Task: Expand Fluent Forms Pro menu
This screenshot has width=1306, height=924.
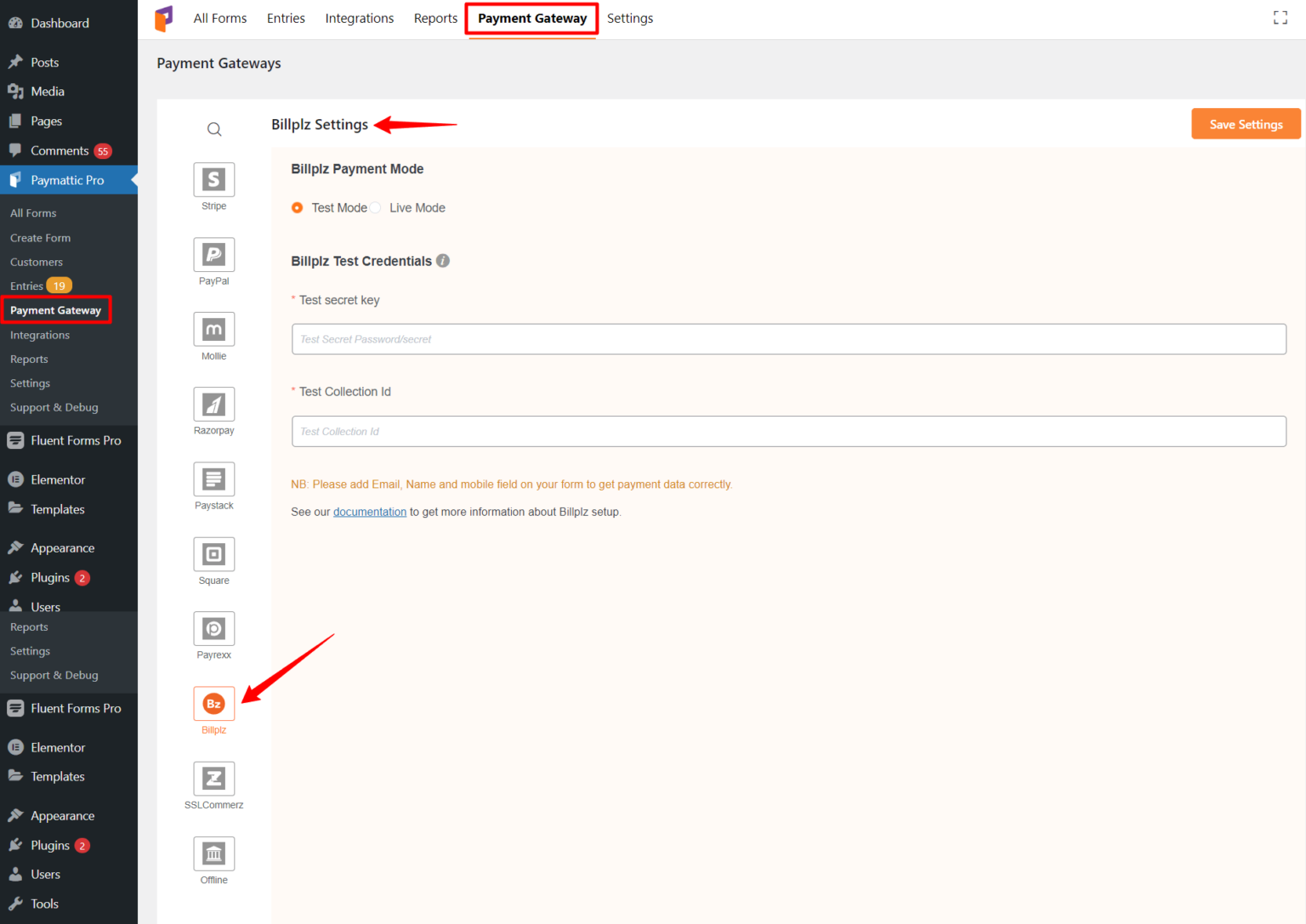Action: coord(76,440)
